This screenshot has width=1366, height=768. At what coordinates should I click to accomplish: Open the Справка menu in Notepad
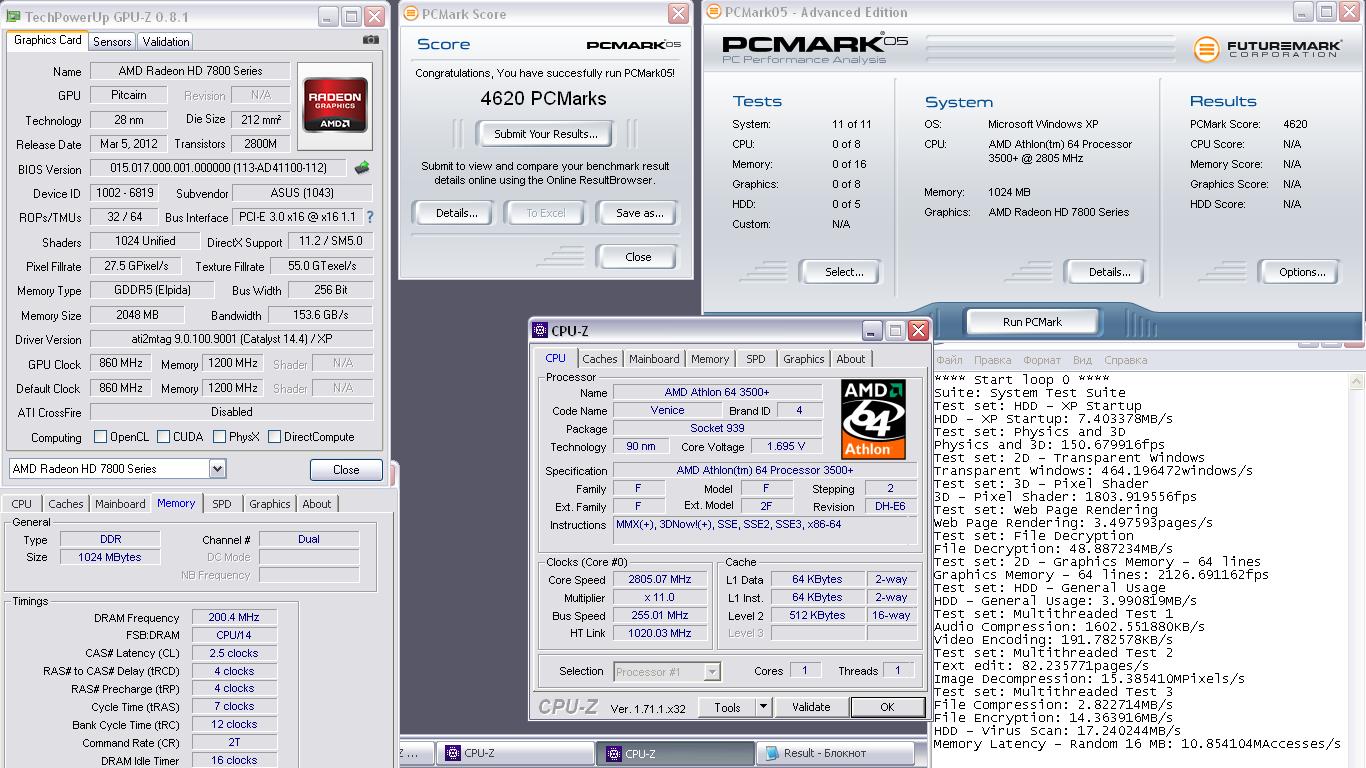tap(1125, 360)
